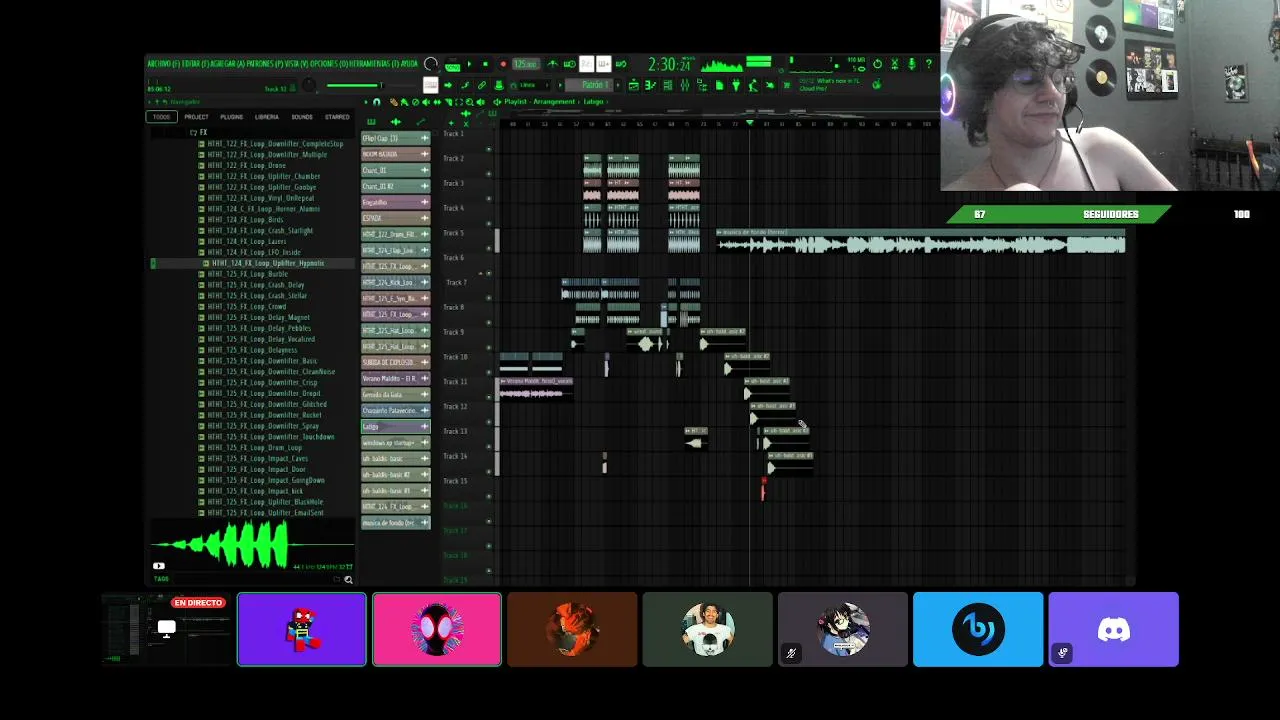Open the Channel rack icon
The image size is (1280, 720).
668,85
